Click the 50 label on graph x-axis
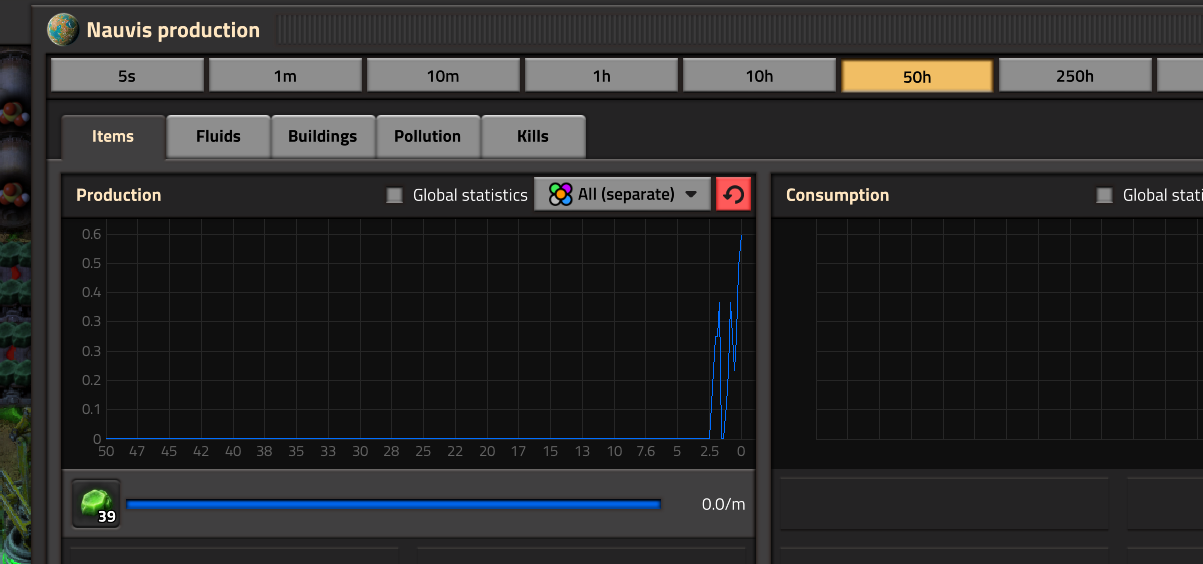 [106, 452]
